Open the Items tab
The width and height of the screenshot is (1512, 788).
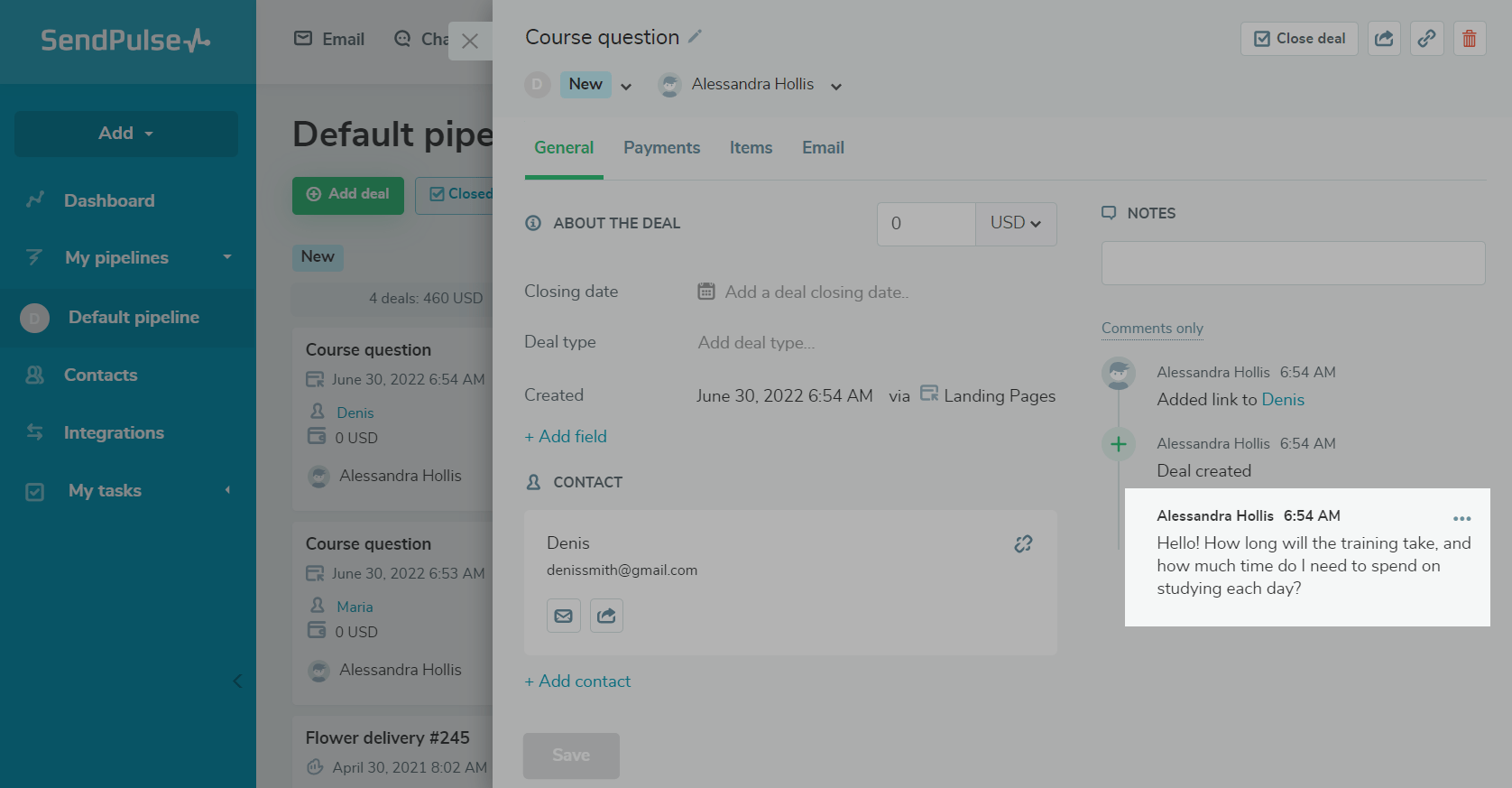[751, 147]
